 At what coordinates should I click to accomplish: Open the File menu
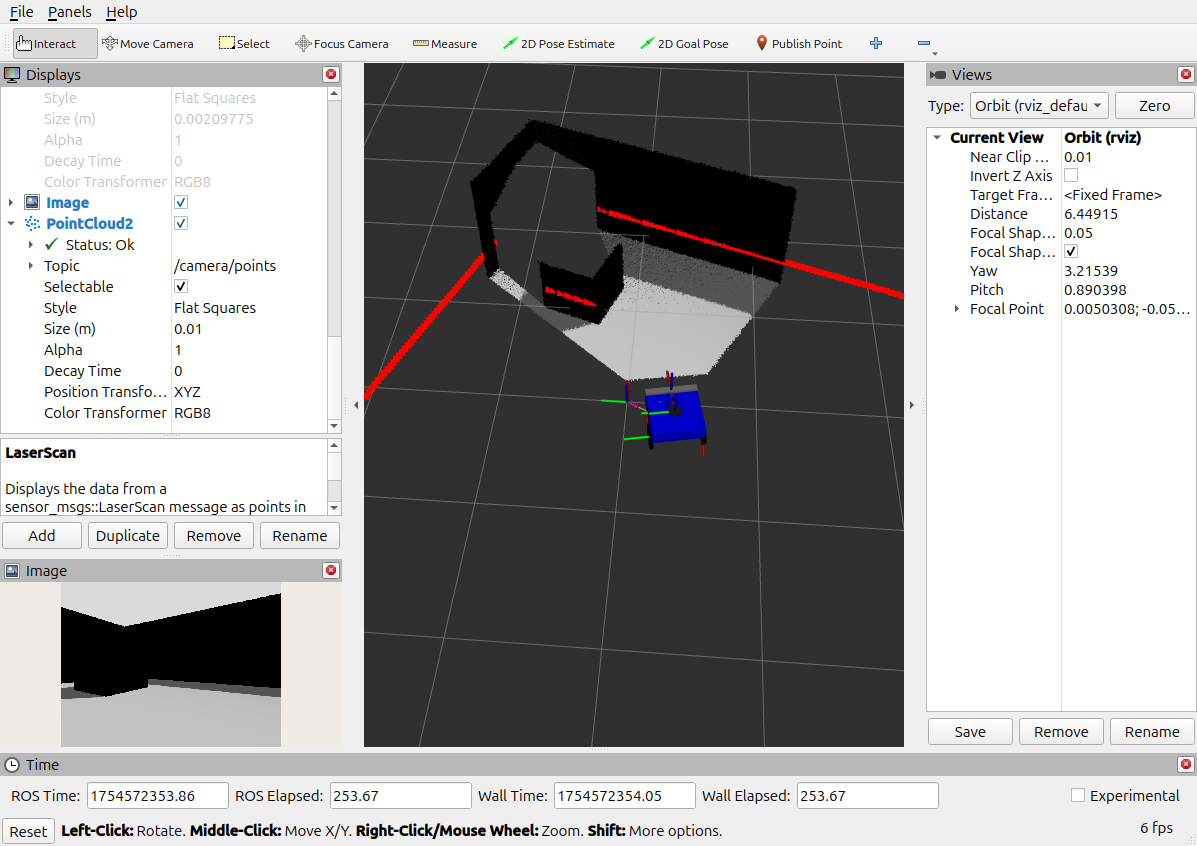21,12
